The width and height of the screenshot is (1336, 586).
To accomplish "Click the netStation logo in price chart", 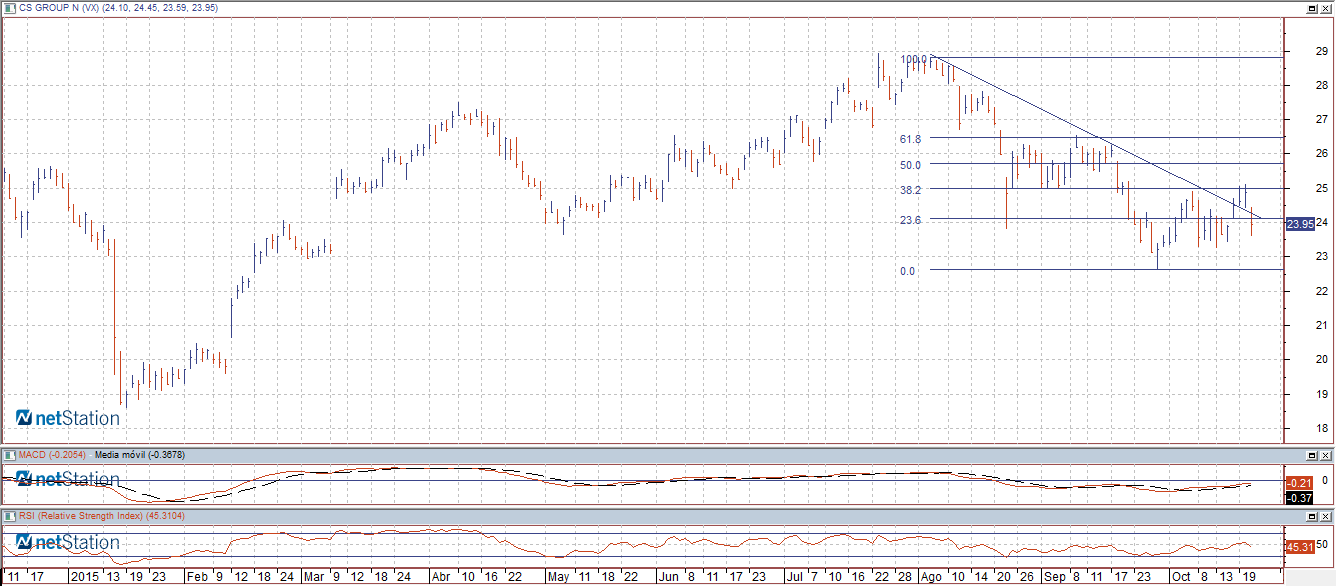I will coord(68,418).
